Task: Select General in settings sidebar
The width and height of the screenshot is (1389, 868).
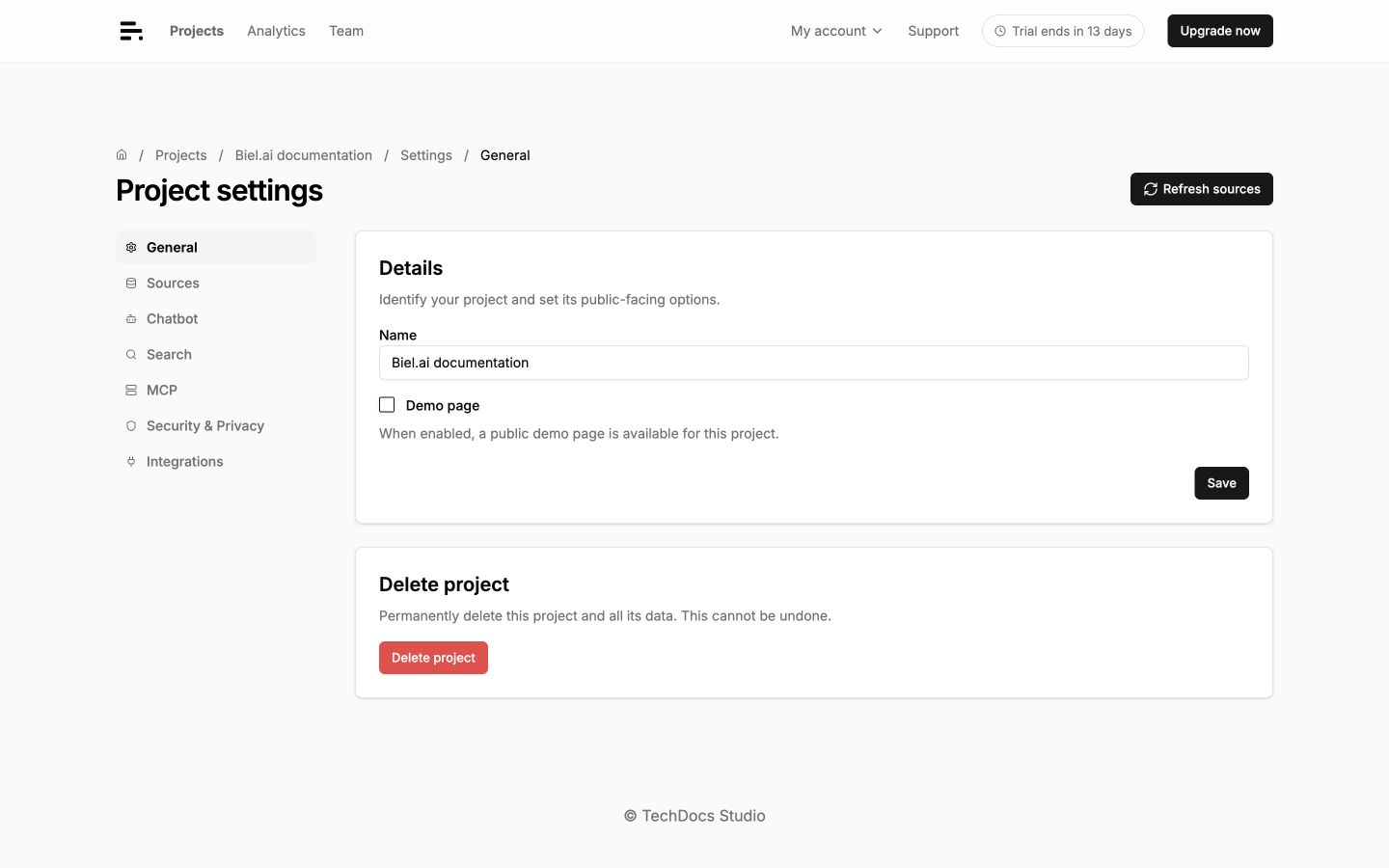Action: click(x=216, y=247)
